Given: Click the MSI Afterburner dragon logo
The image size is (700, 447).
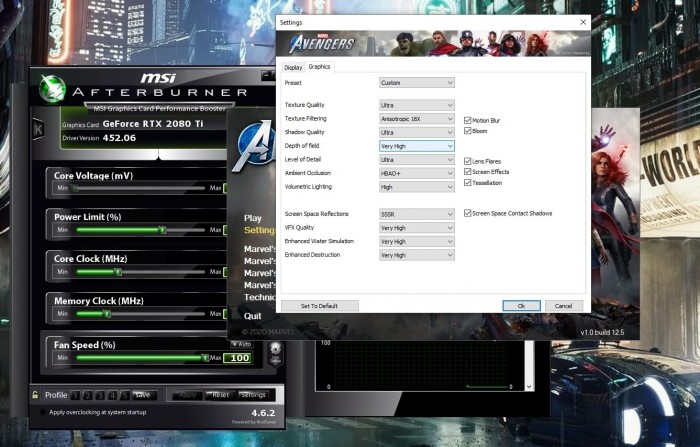Looking at the screenshot, I should click(53, 87).
